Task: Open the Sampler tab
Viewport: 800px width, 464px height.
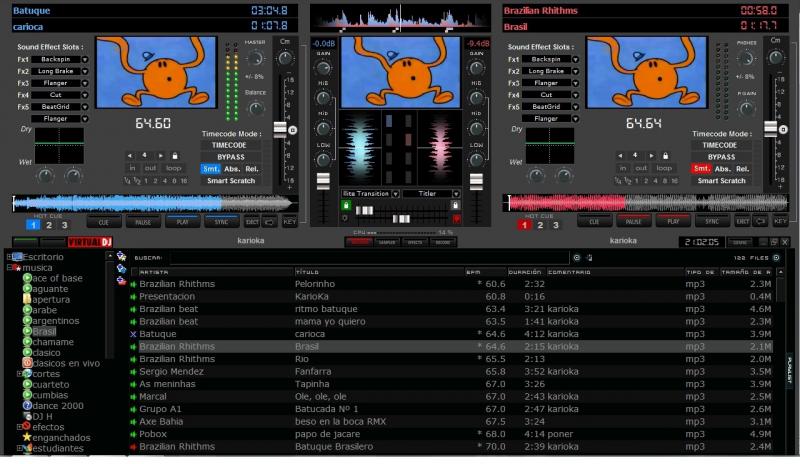Action: (x=387, y=242)
